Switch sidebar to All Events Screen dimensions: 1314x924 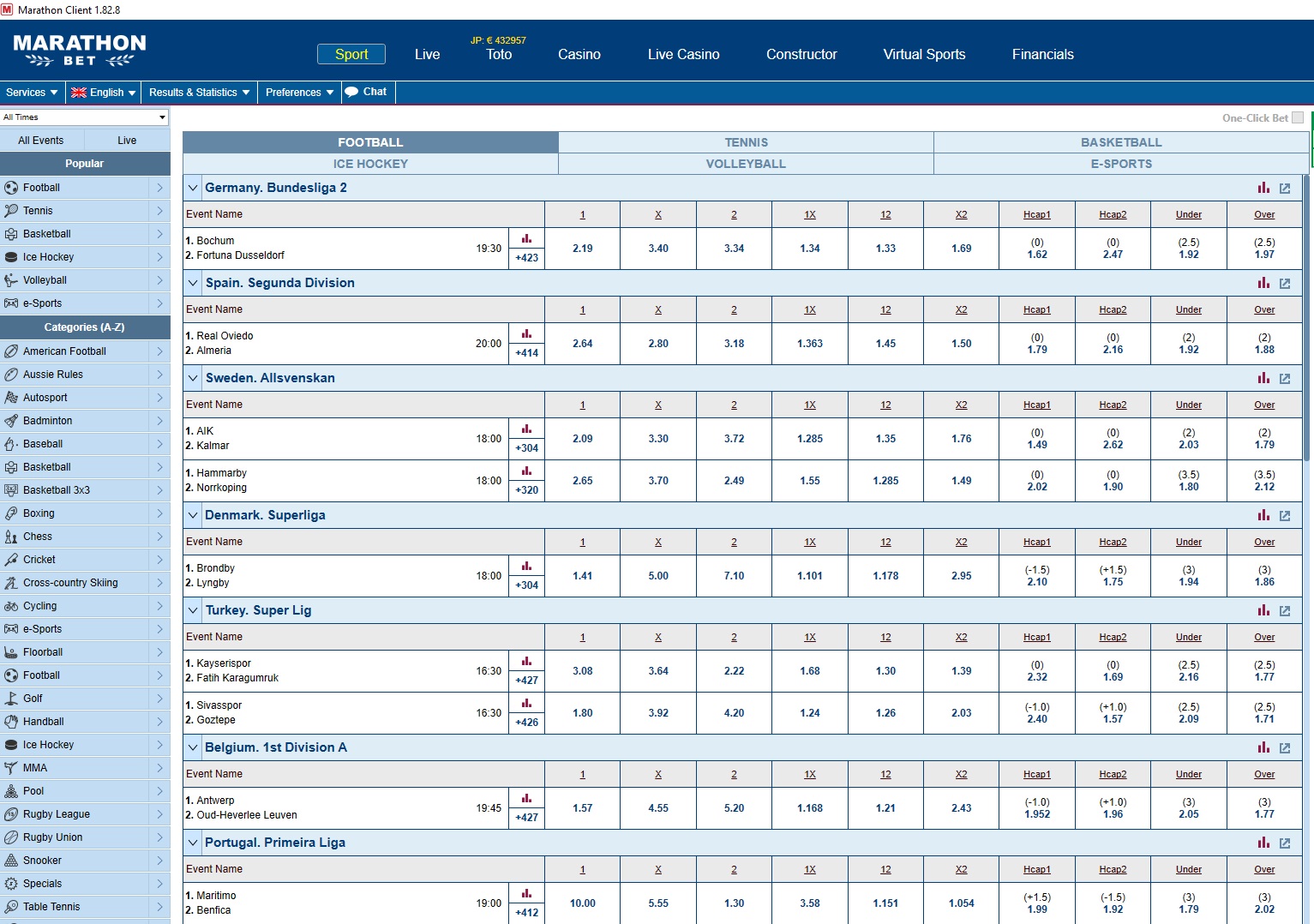pyautogui.click(x=41, y=141)
